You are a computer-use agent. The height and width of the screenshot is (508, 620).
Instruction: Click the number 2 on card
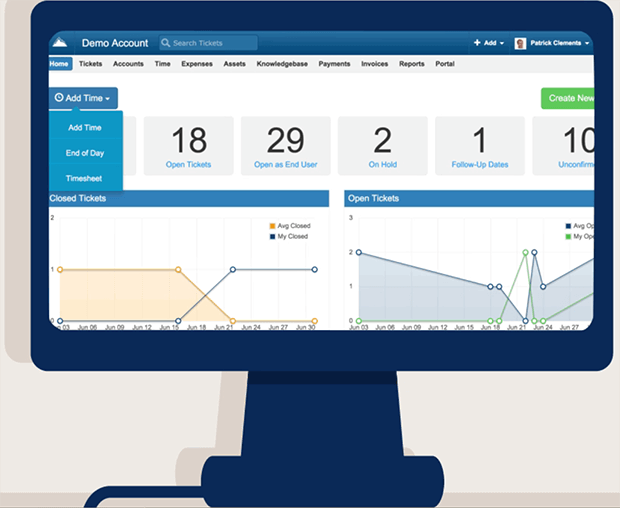[382, 140]
